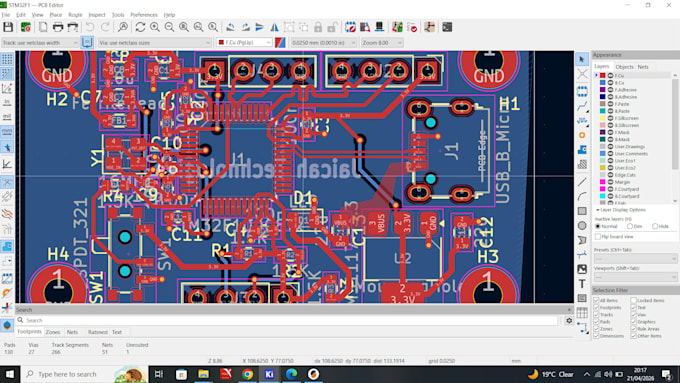Lock the selected items
The width and height of the screenshot is (680, 383).
point(318,27)
